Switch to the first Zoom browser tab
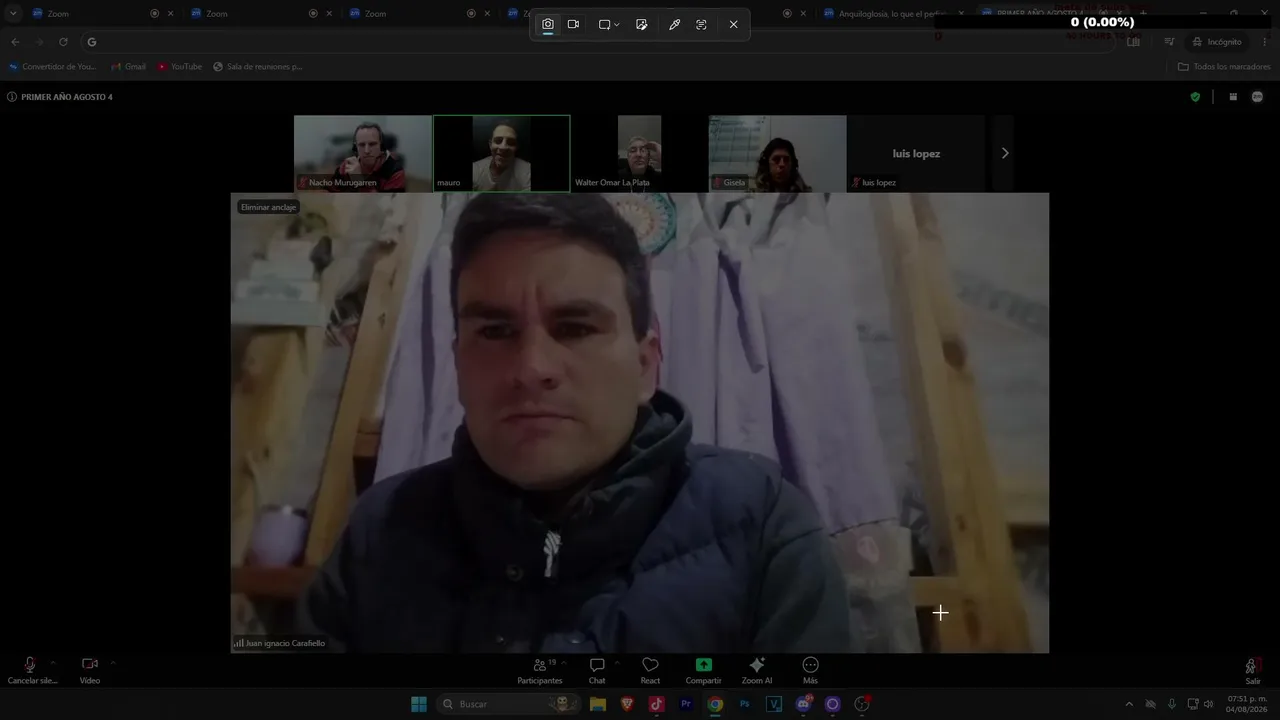Image resolution: width=1280 pixels, height=720 pixels. pos(96,13)
